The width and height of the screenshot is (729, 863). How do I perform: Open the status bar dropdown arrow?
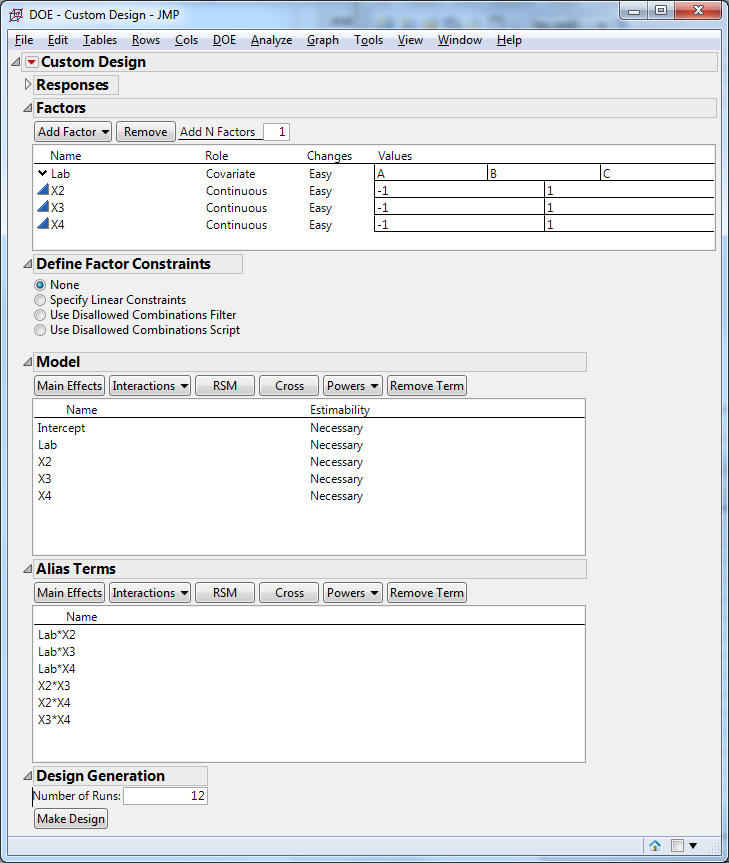[693, 845]
